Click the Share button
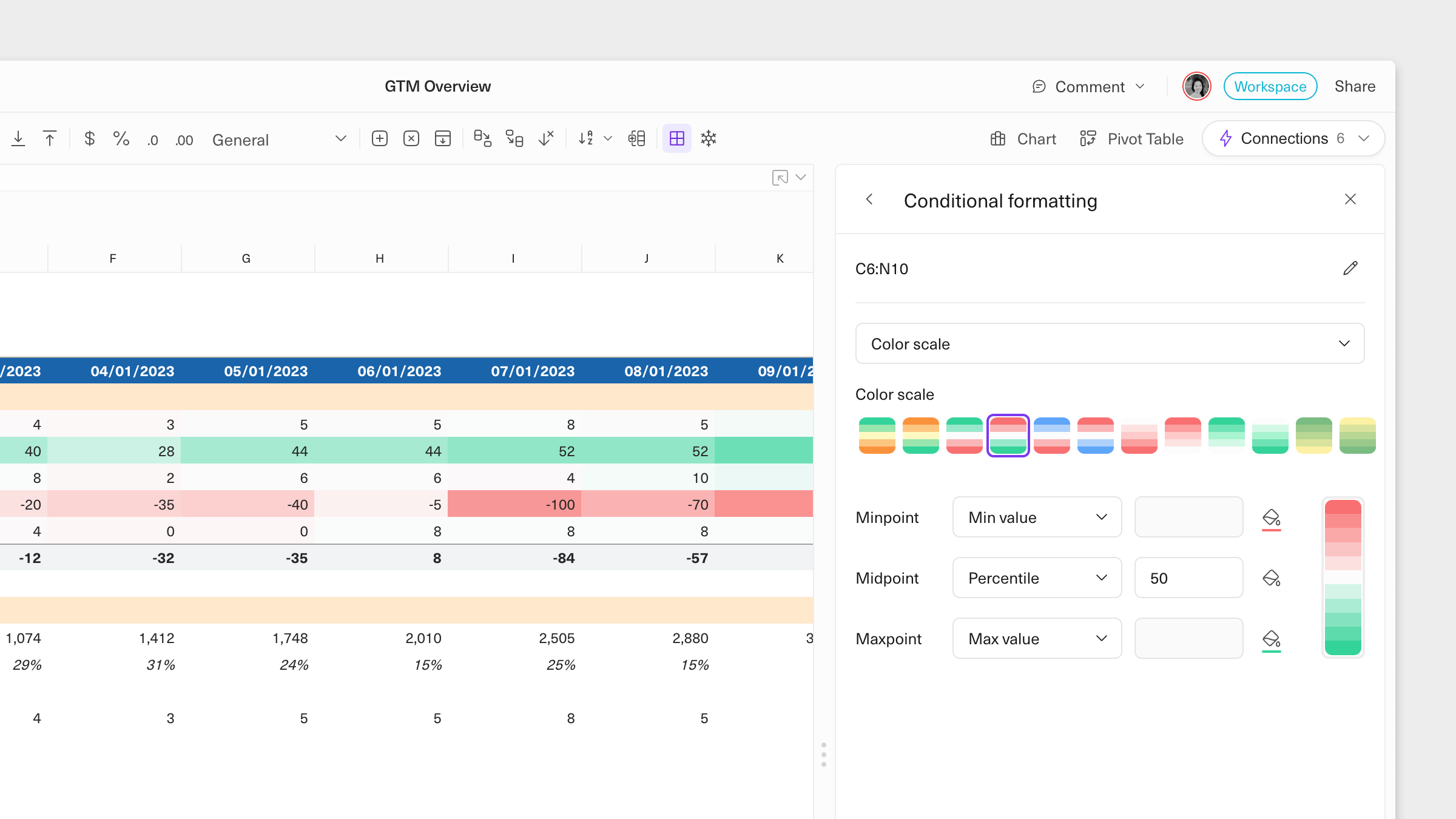The image size is (1456, 819). (1355, 86)
